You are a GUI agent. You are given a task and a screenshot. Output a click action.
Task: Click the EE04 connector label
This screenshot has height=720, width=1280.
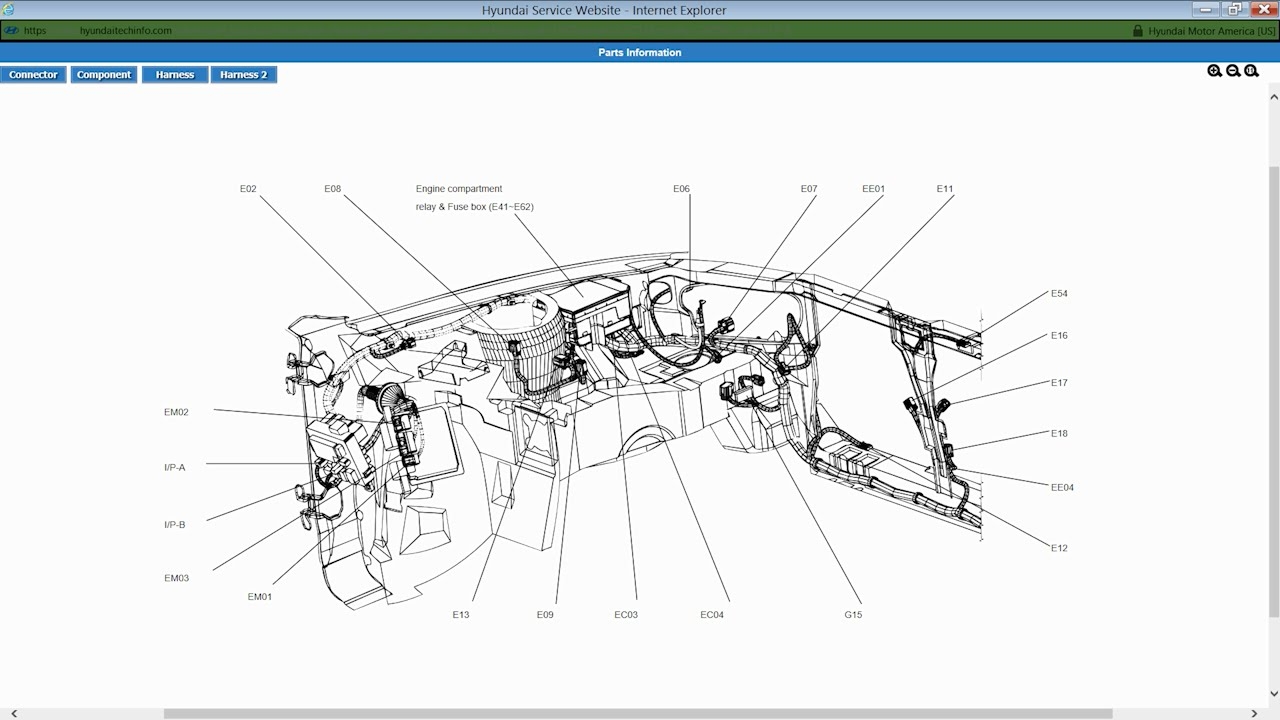1062,487
